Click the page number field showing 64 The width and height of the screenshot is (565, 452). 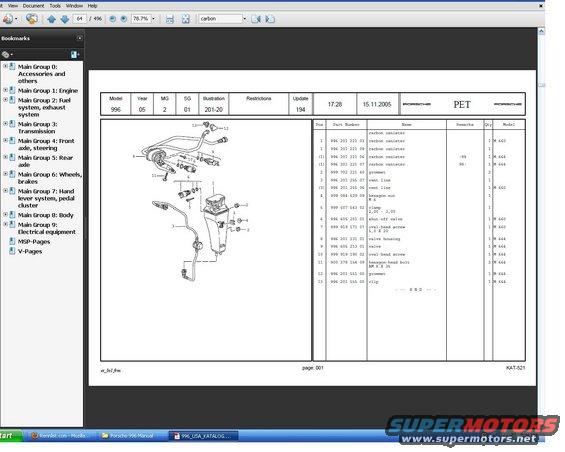80,18
